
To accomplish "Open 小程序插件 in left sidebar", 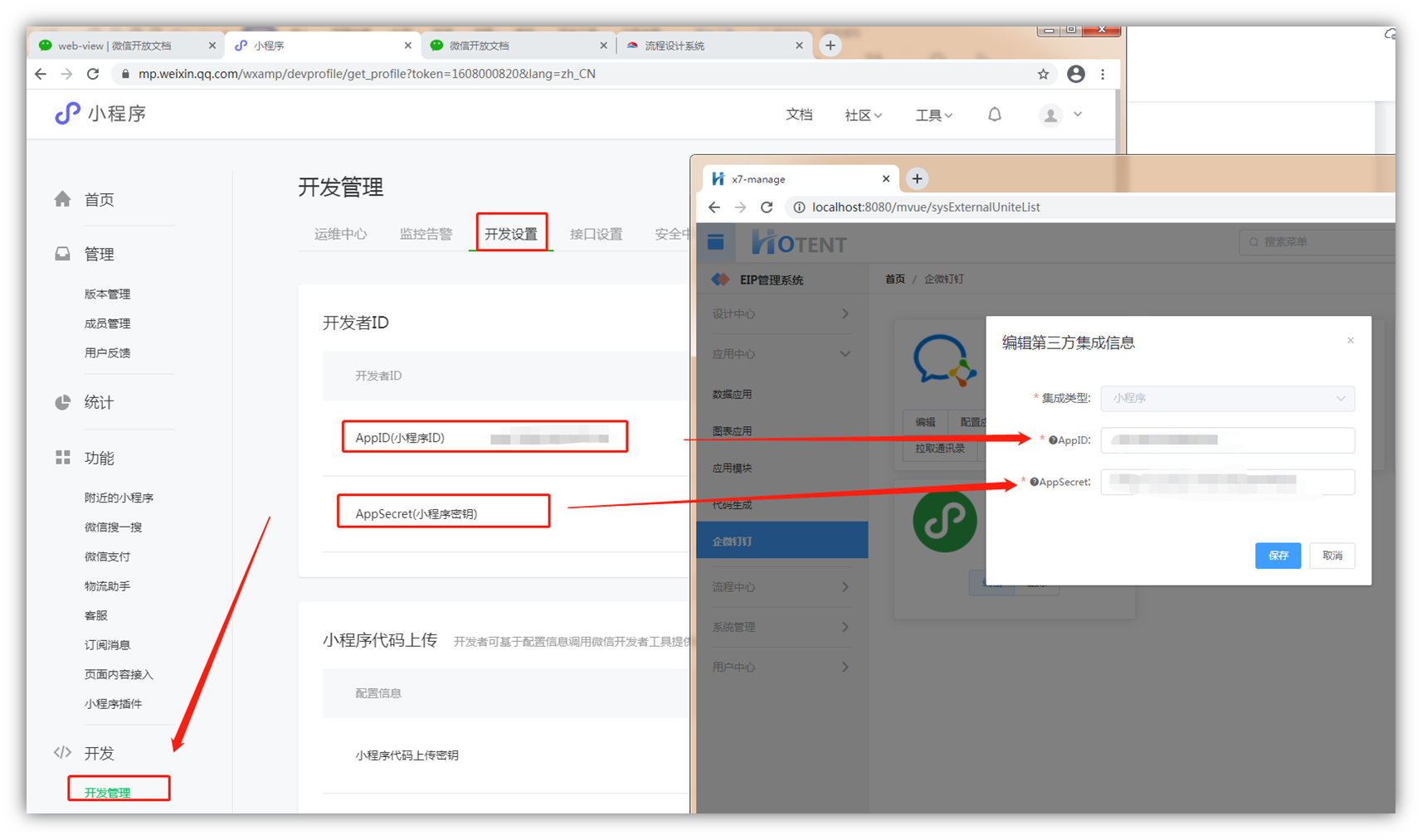I will [114, 704].
